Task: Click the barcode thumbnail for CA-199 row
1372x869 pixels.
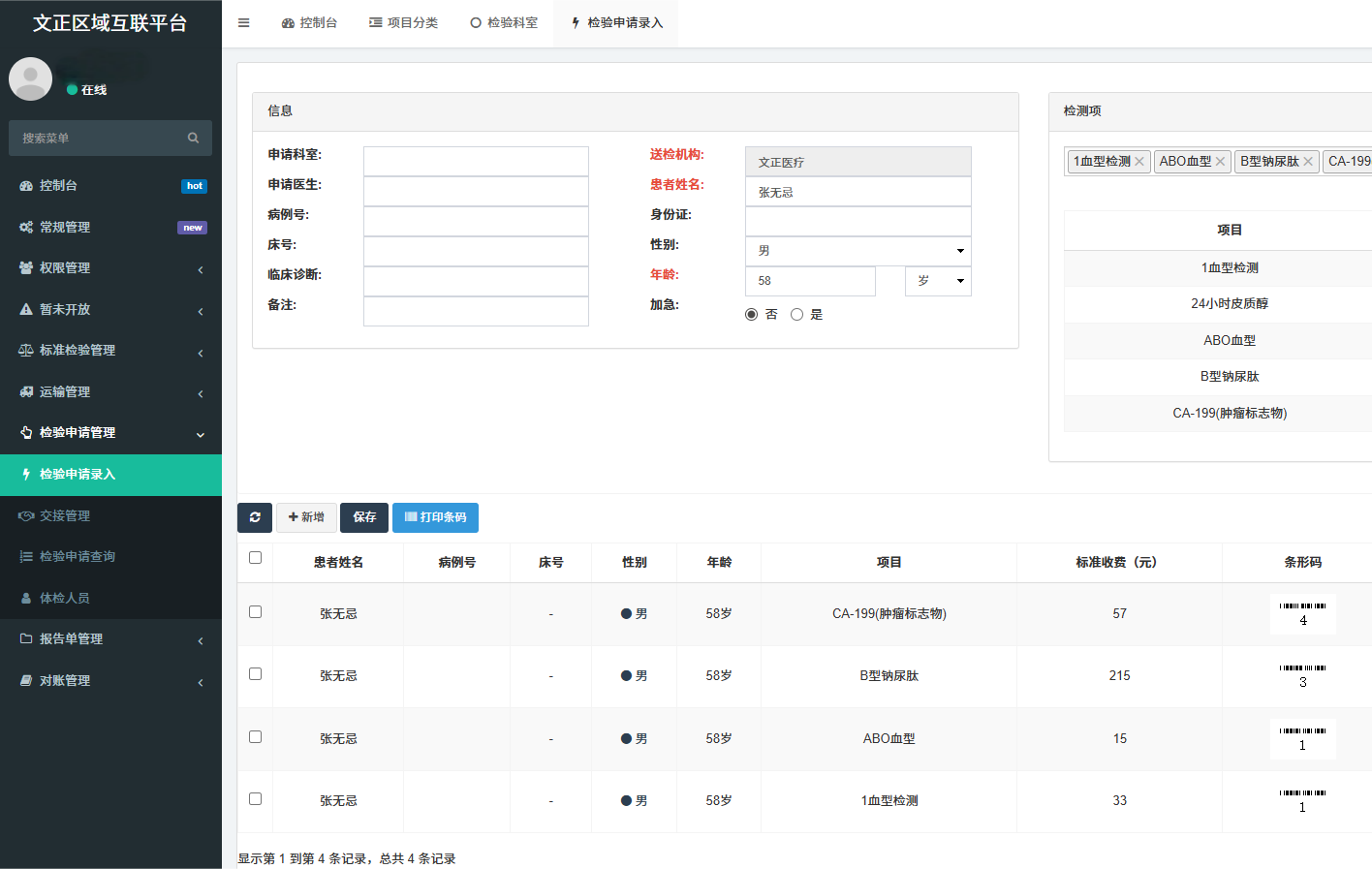Action: [1302, 613]
